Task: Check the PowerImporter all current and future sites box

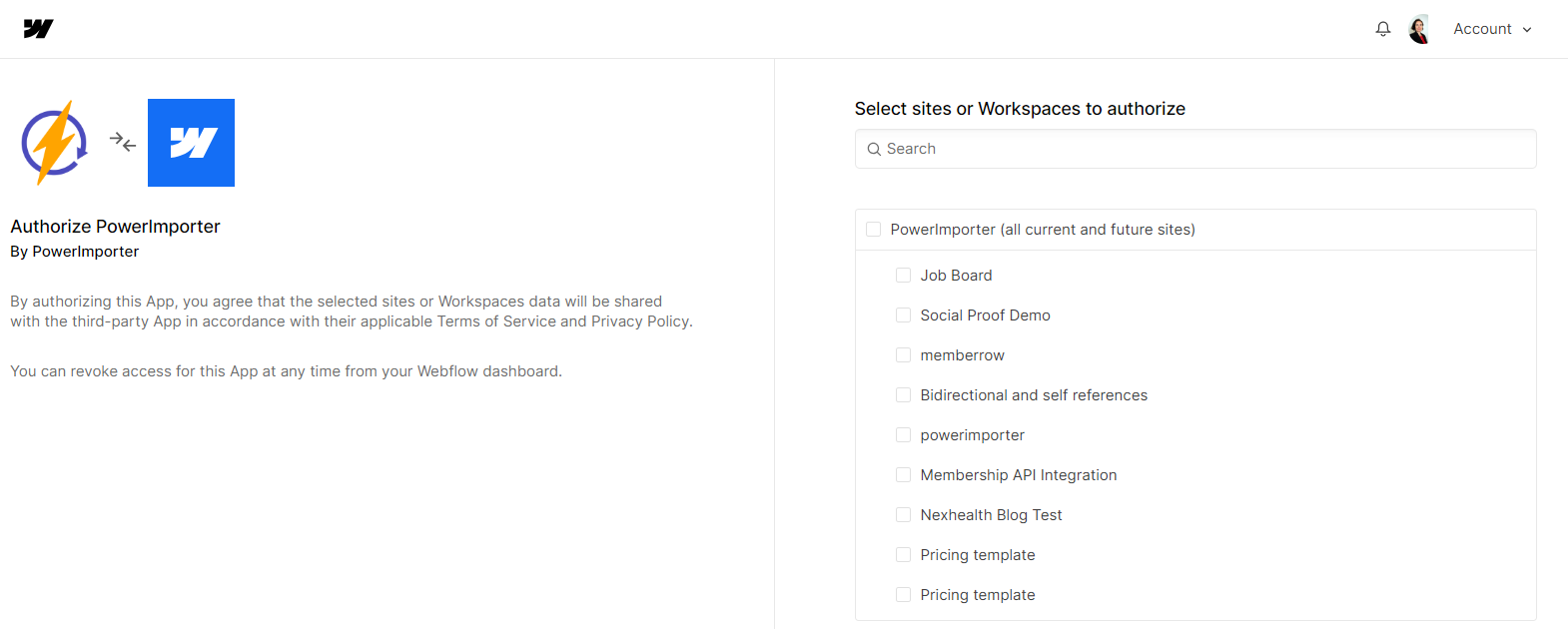Action: (x=873, y=229)
